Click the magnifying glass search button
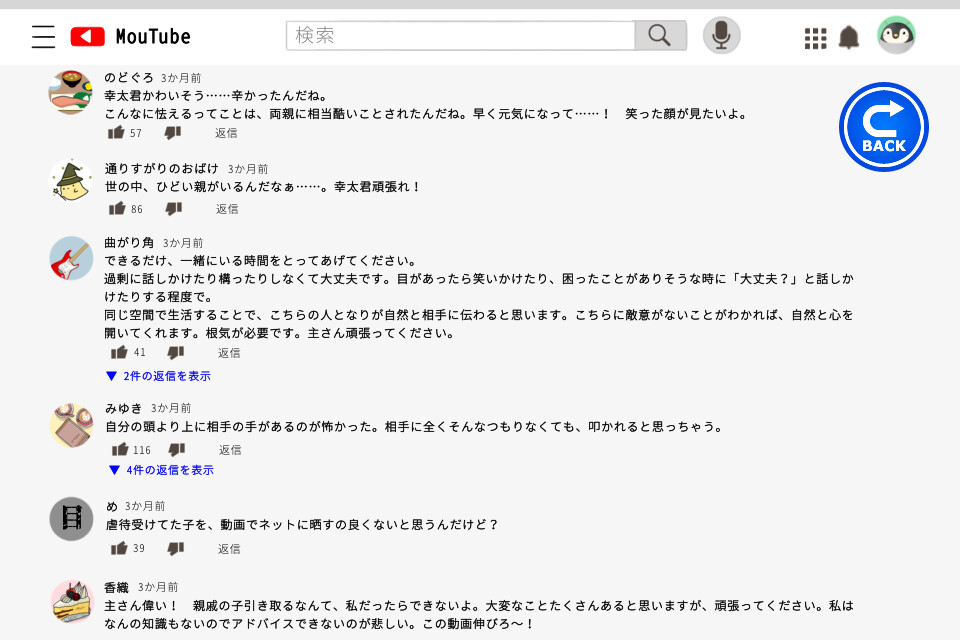Screen dimensions: 960x640 coord(660,36)
